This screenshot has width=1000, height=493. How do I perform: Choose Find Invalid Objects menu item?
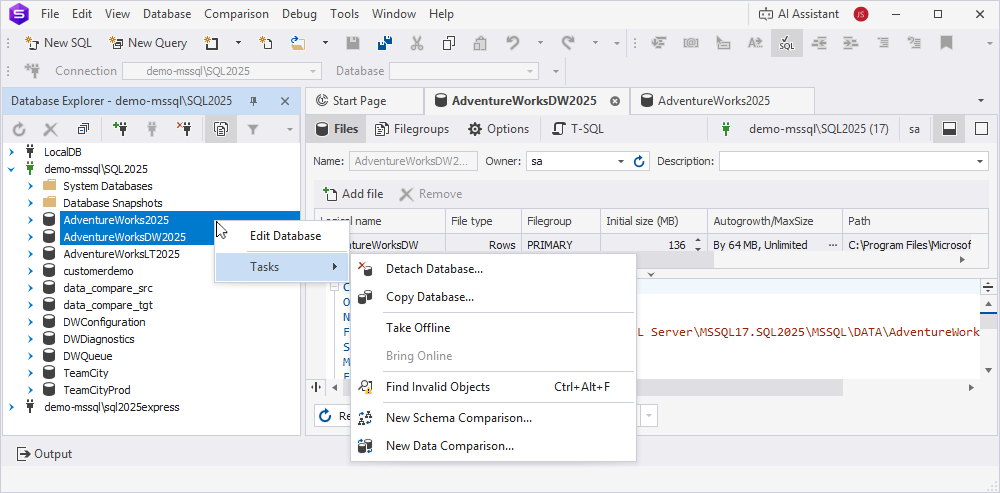494,387
